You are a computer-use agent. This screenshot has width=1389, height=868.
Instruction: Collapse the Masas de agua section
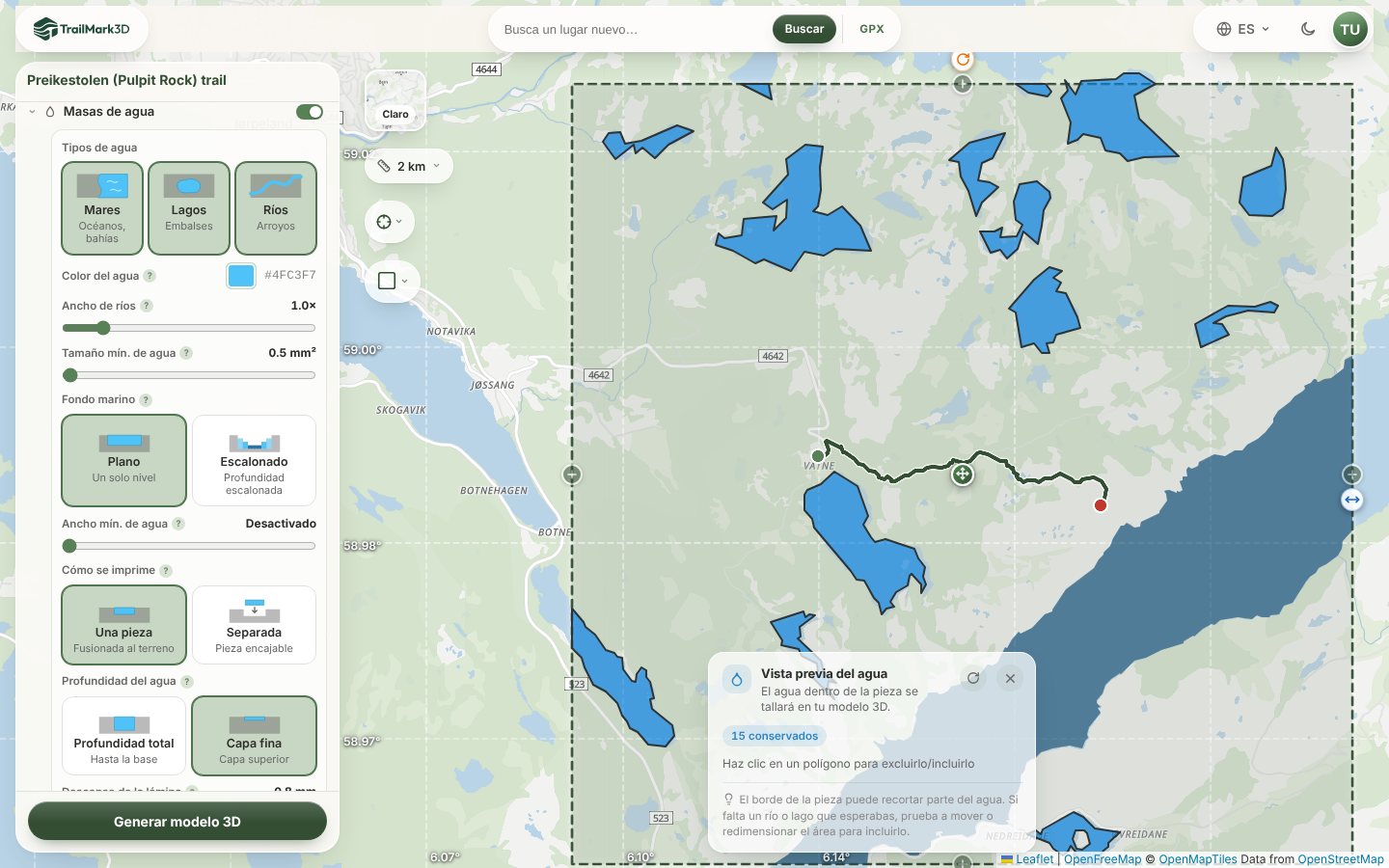click(x=32, y=112)
